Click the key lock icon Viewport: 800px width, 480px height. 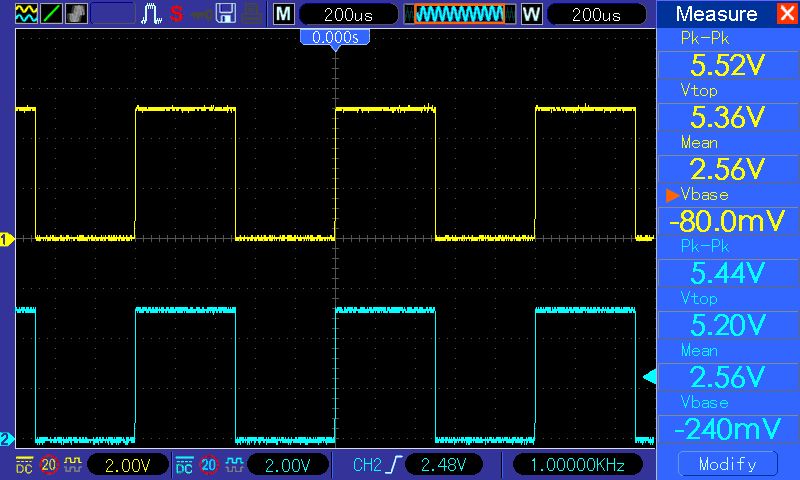[201, 14]
